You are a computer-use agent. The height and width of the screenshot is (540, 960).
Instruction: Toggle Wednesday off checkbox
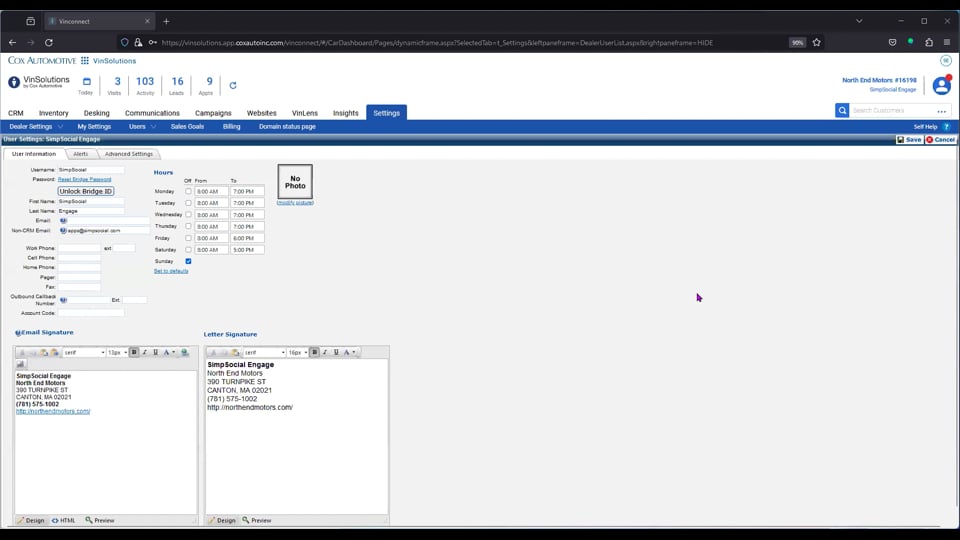click(x=189, y=214)
